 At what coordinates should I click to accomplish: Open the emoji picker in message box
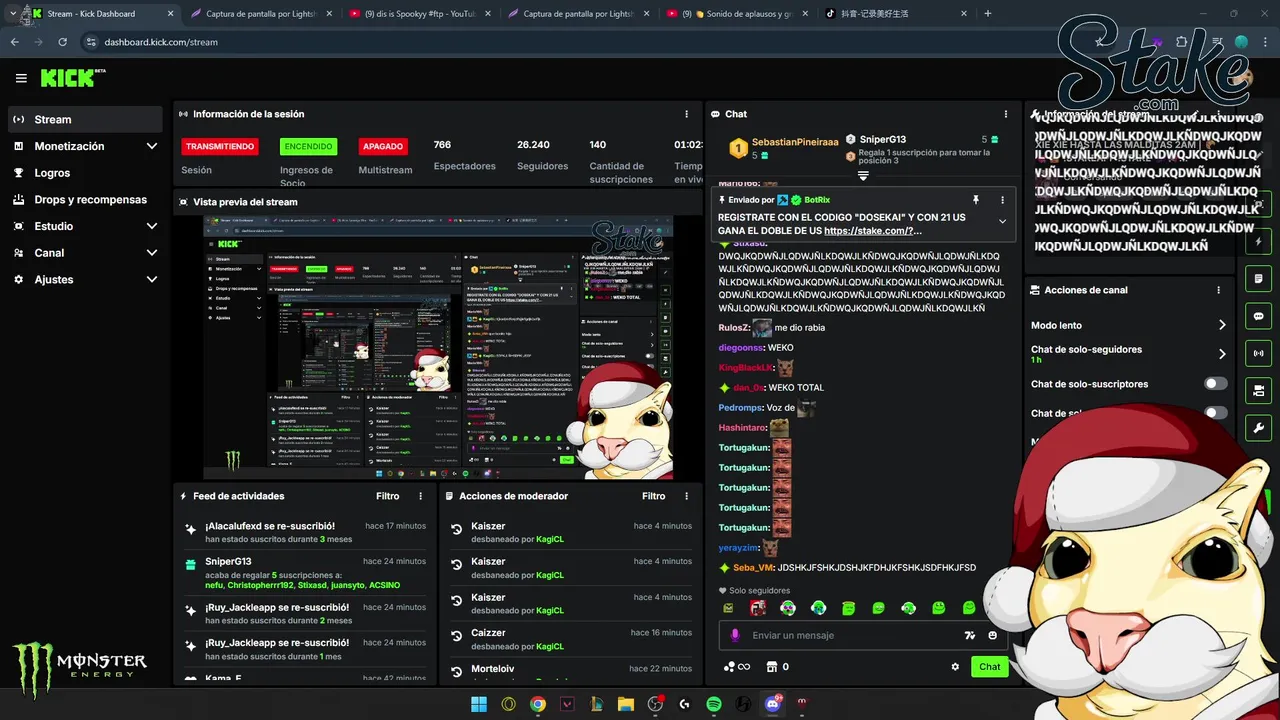992,635
